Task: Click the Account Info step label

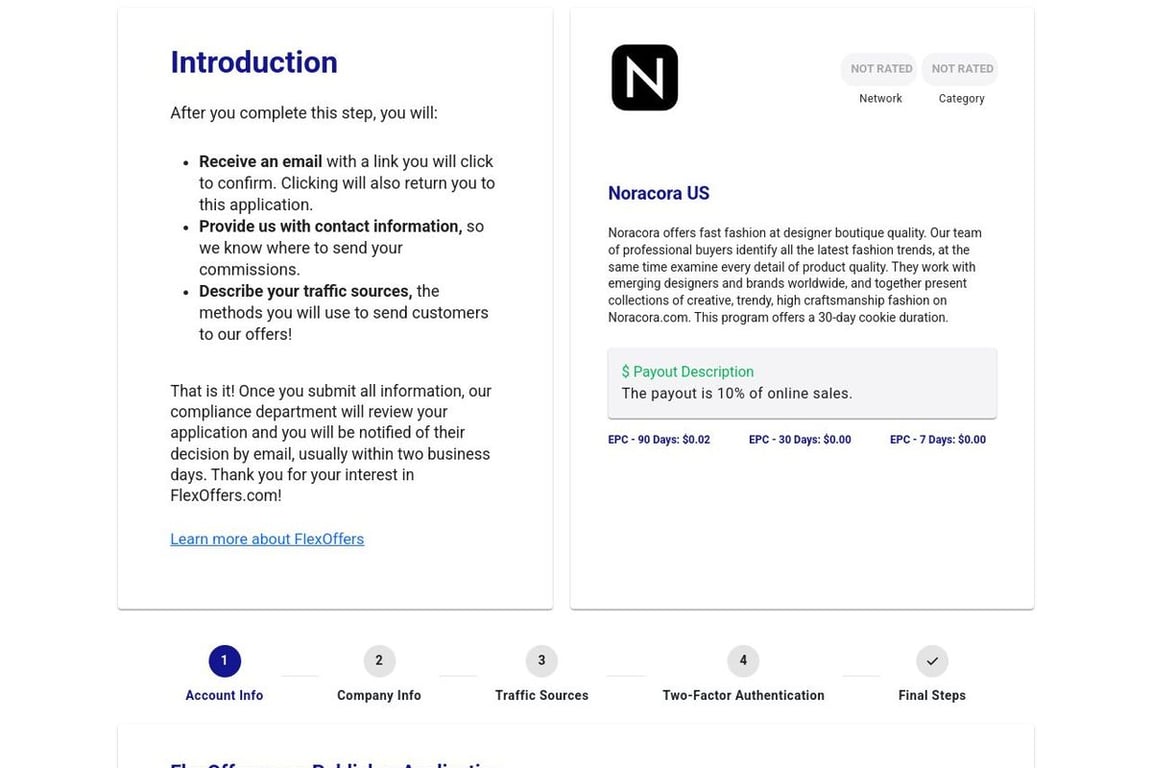Action: point(224,695)
